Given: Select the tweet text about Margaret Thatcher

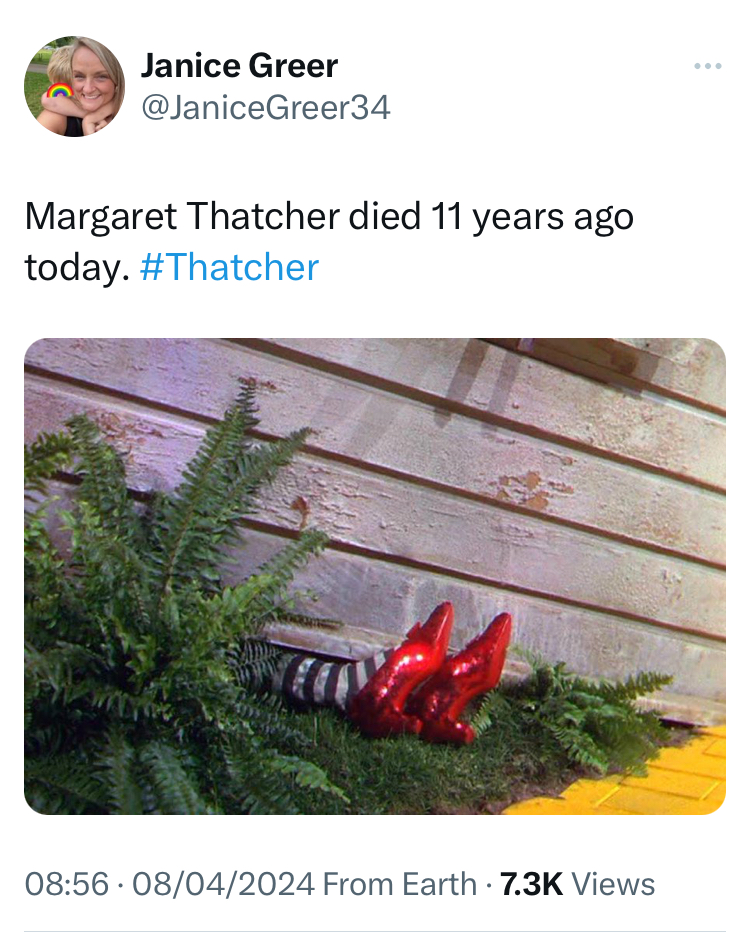Looking at the screenshot, I should (x=329, y=241).
